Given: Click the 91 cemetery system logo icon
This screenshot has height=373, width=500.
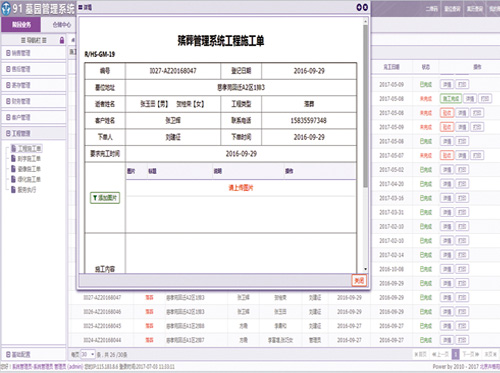Looking at the screenshot, I should click(6, 9).
